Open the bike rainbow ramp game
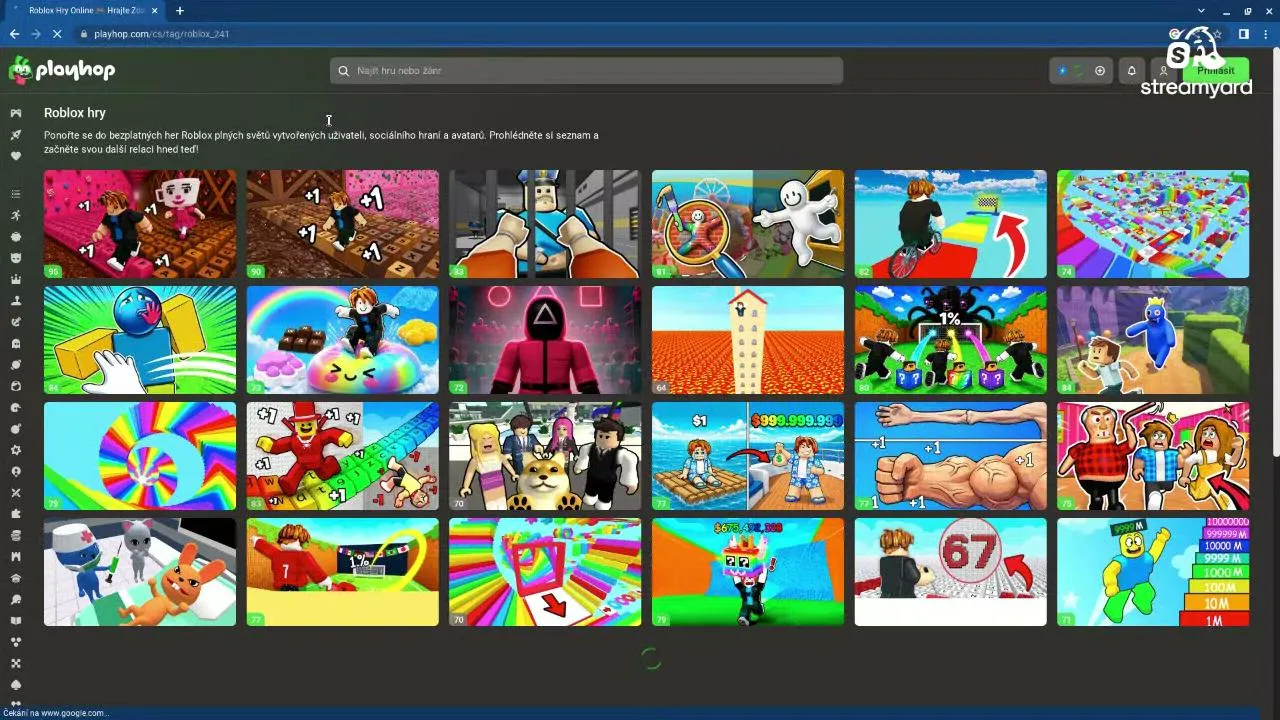 (950, 224)
